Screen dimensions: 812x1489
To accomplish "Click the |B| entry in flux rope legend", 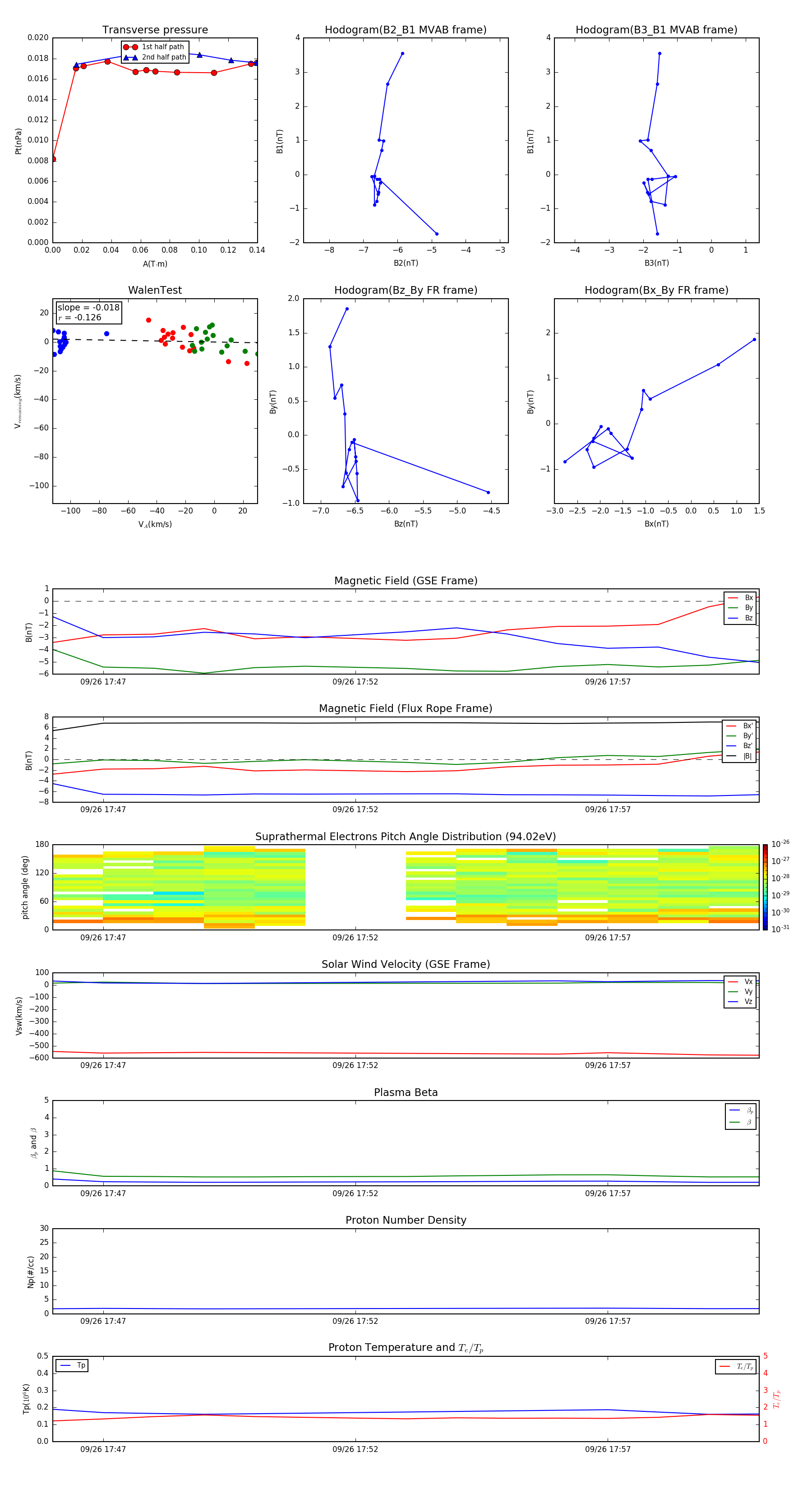I will tap(739, 756).
